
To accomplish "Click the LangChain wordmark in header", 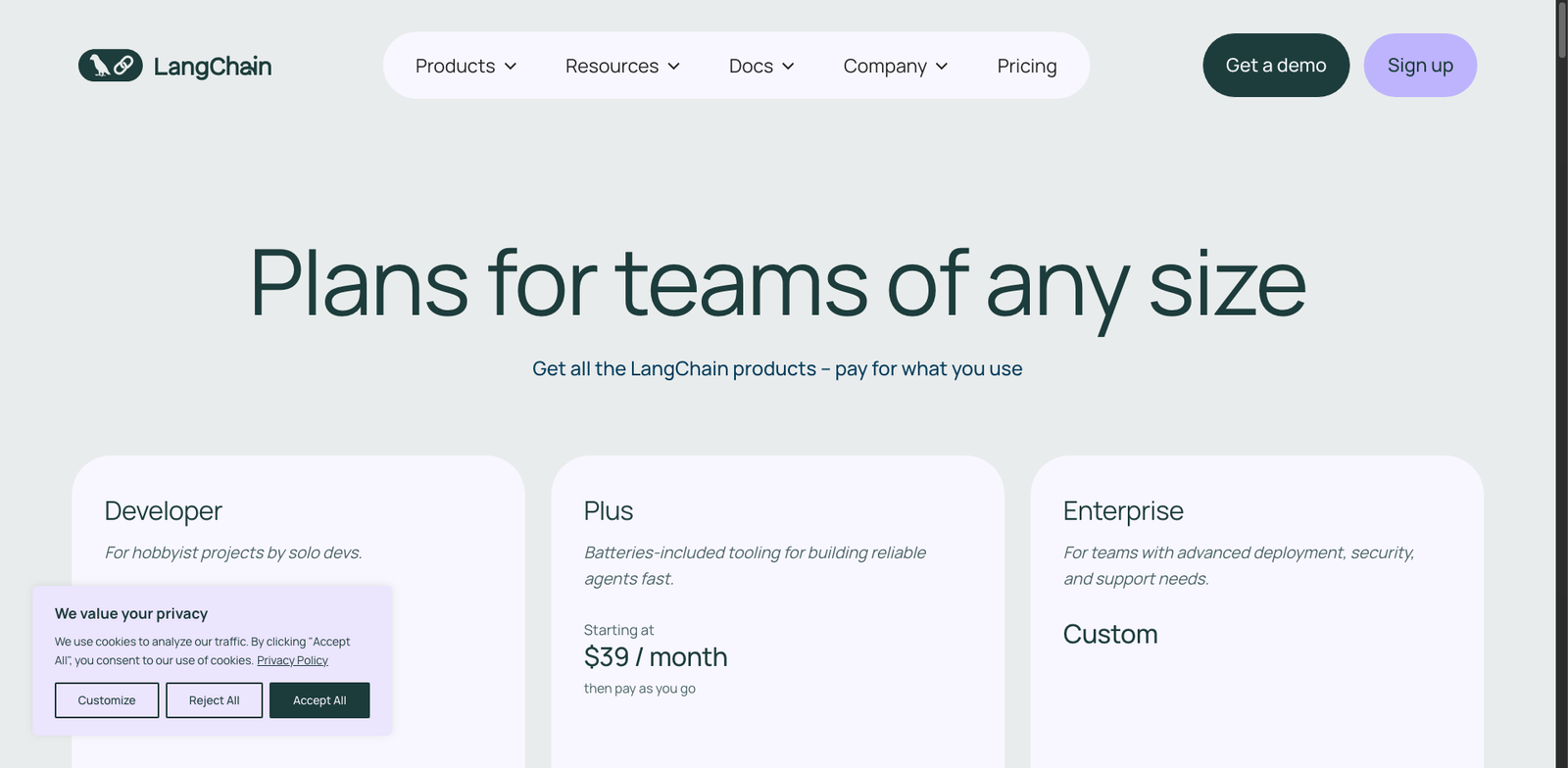I will 213,67.
